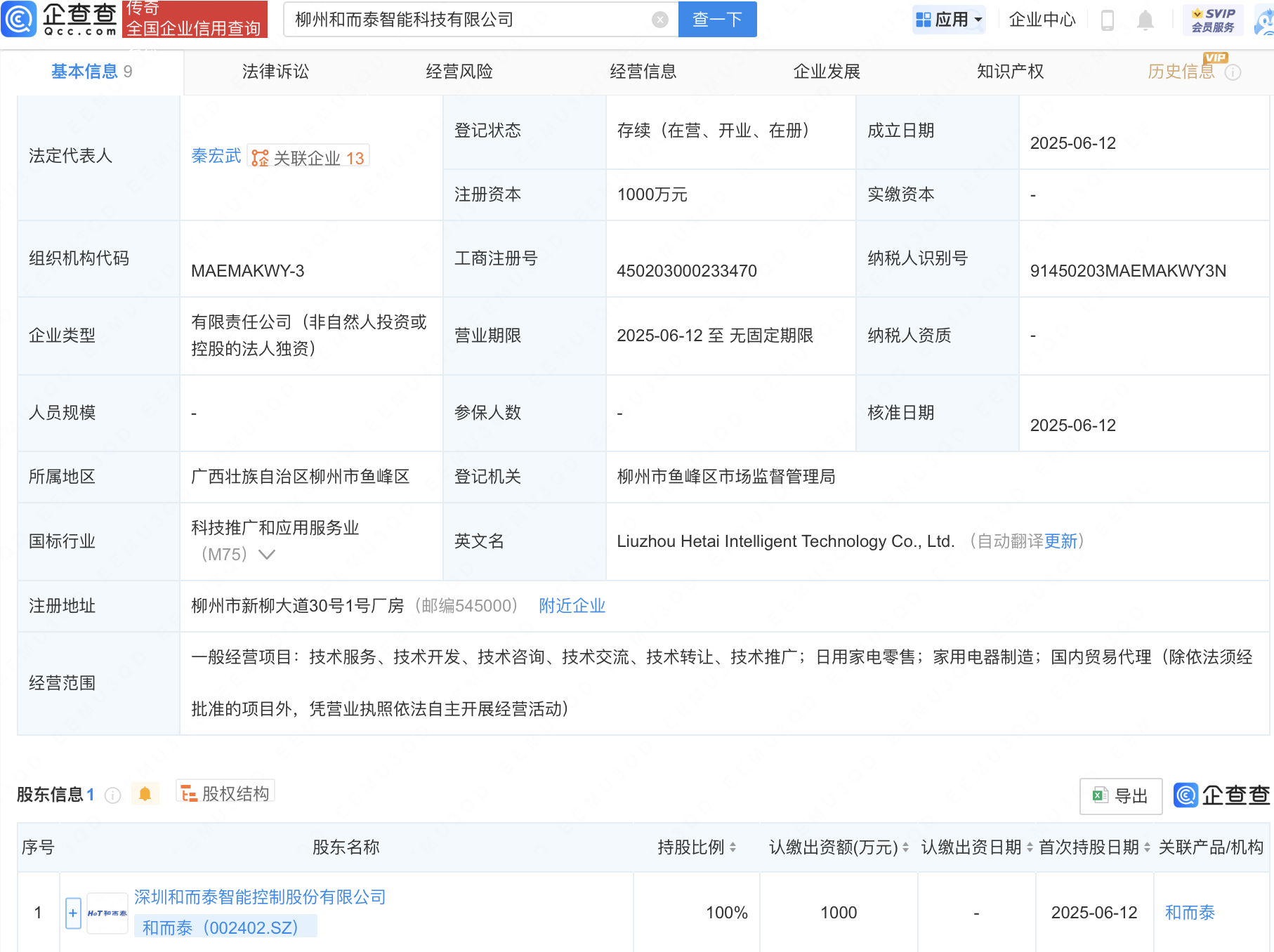This screenshot has height=952, width=1274.
Task: Switch to 法律诉讼 tab
Action: pyautogui.click(x=275, y=72)
